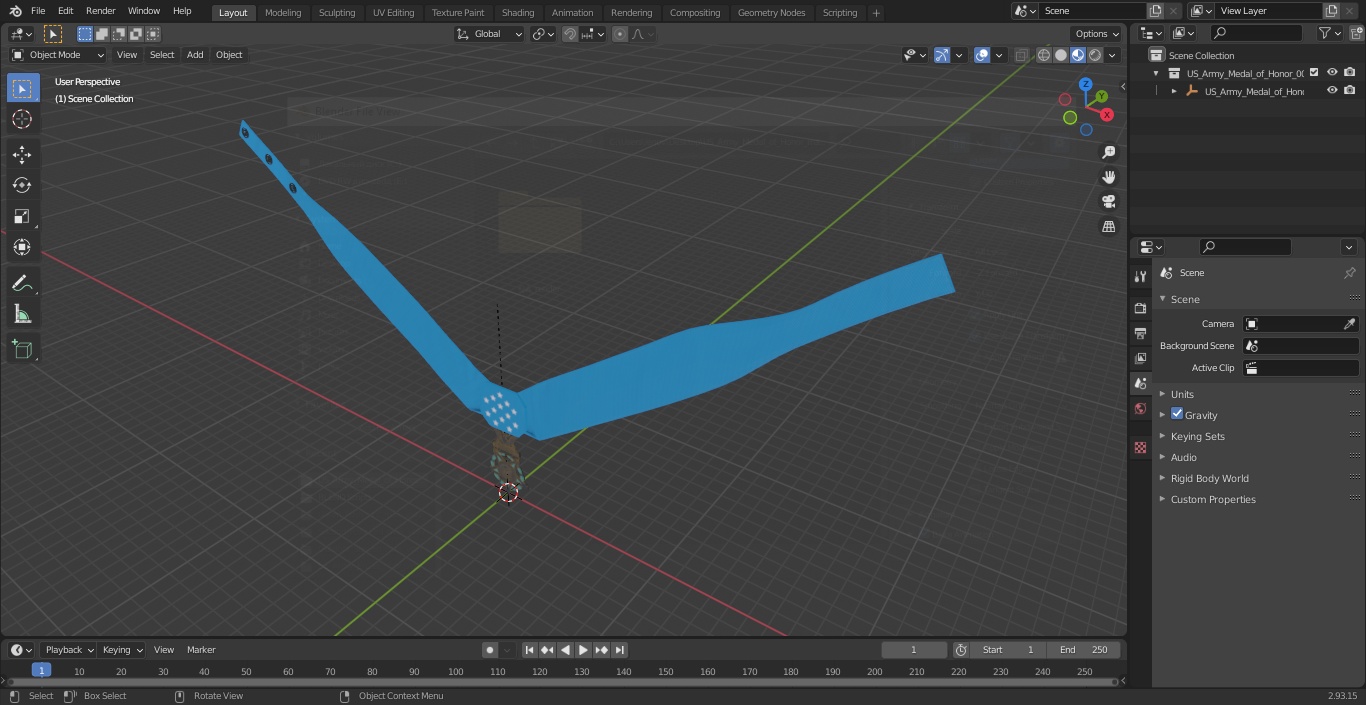The height and width of the screenshot is (705, 1366).
Task: Click the Play animation button
Action: 583,650
